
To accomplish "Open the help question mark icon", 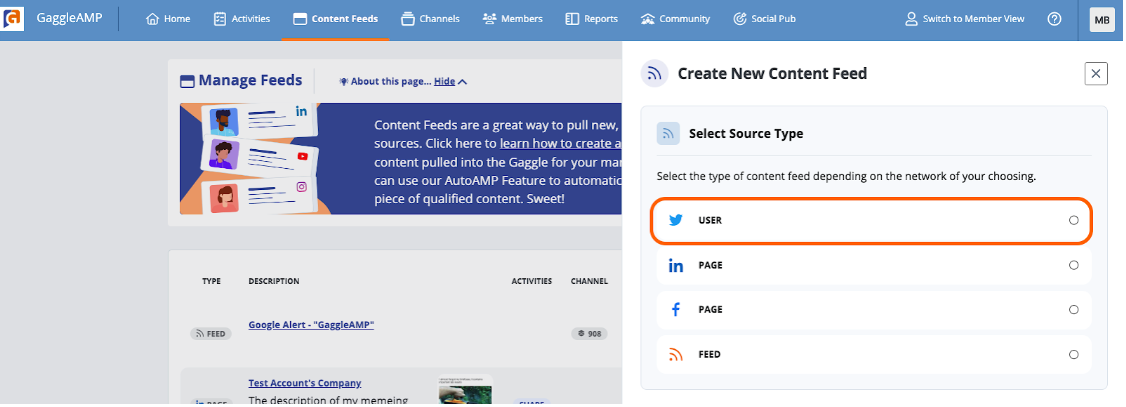I will pyautogui.click(x=1054, y=19).
